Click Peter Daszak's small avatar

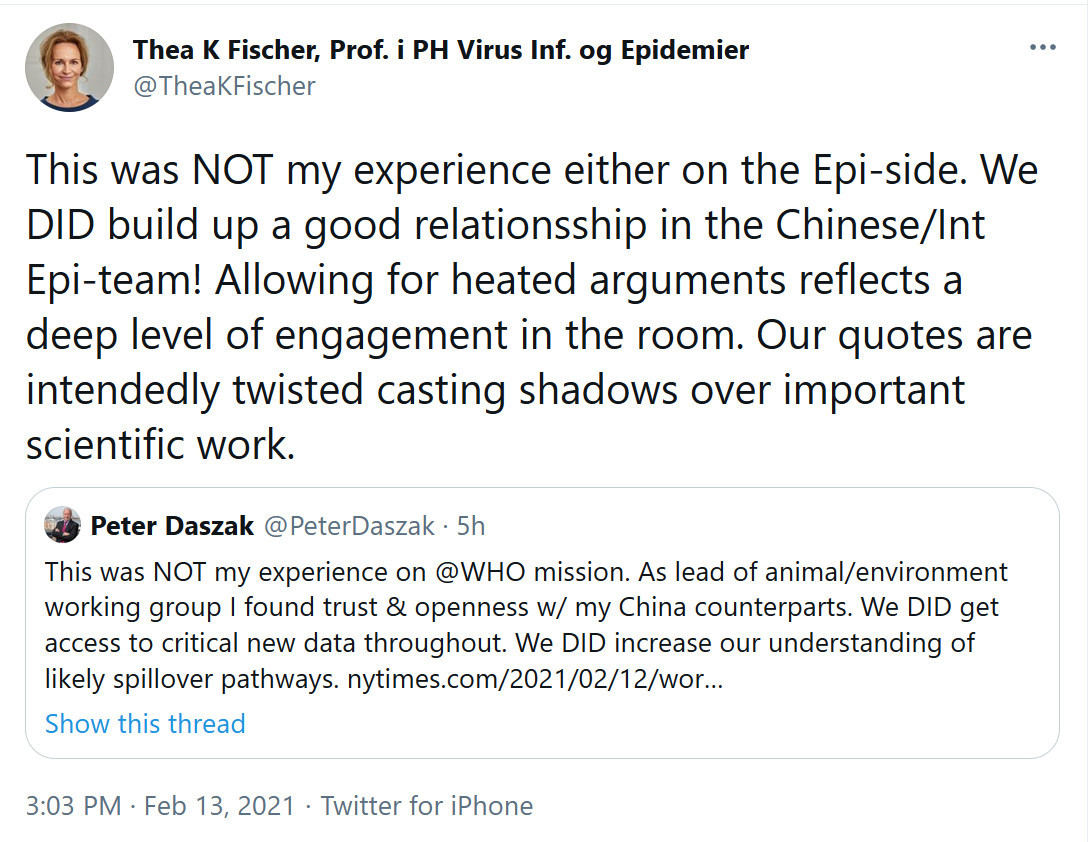[x=63, y=525]
